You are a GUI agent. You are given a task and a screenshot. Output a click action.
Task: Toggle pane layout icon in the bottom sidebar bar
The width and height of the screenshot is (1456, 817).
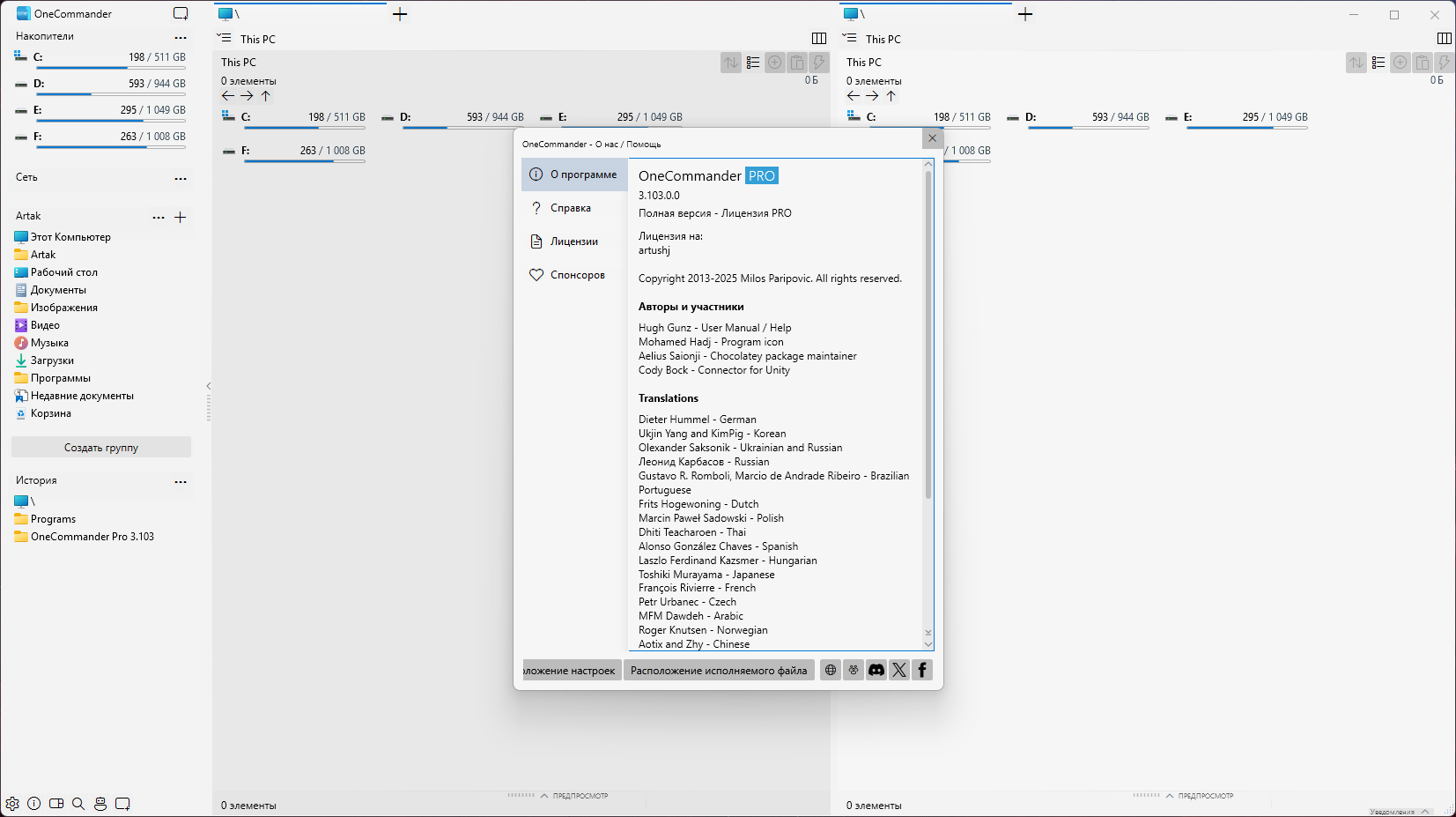coord(56,803)
